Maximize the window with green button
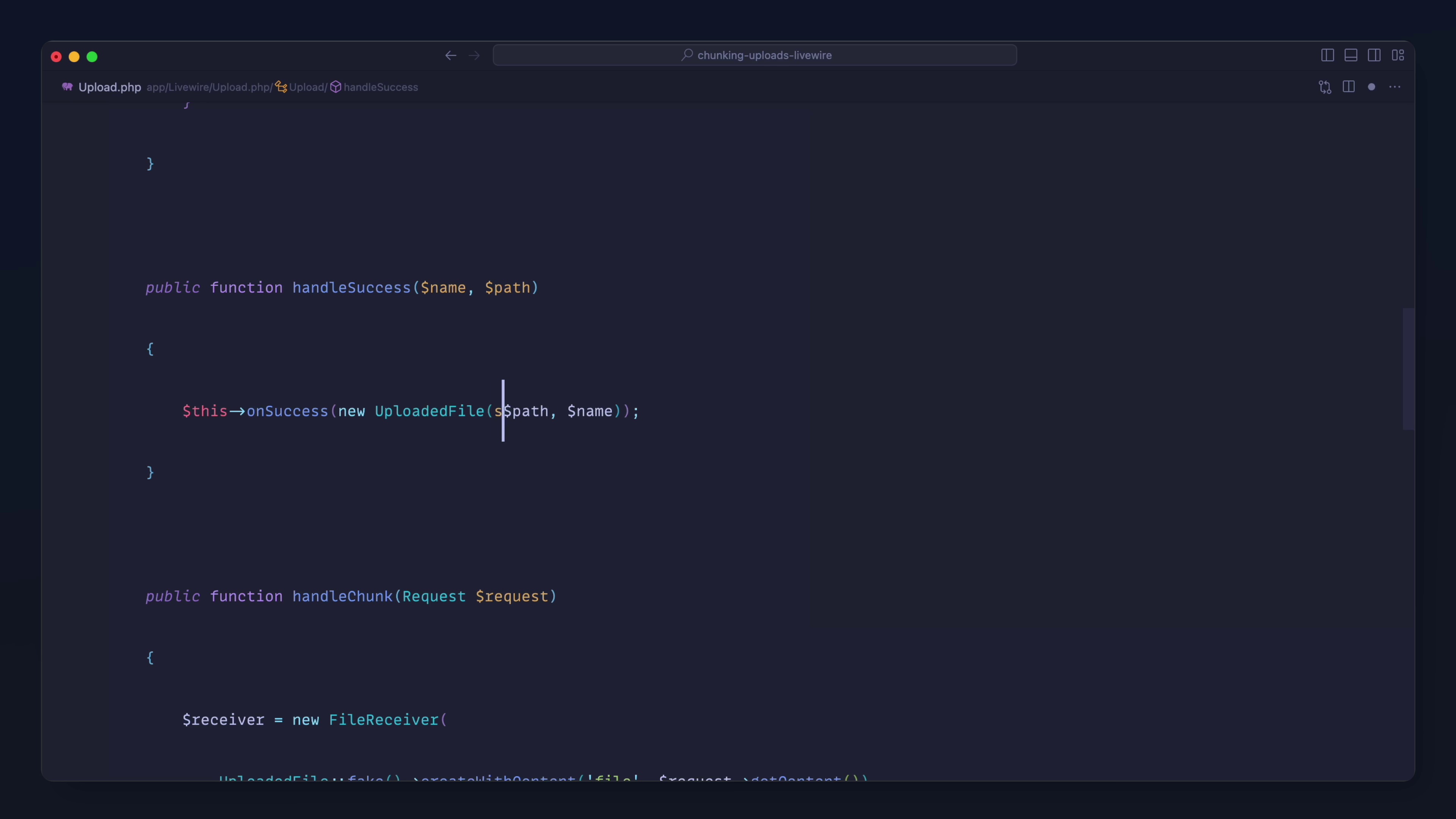Viewport: 1456px width, 819px height. tap(92, 56)
